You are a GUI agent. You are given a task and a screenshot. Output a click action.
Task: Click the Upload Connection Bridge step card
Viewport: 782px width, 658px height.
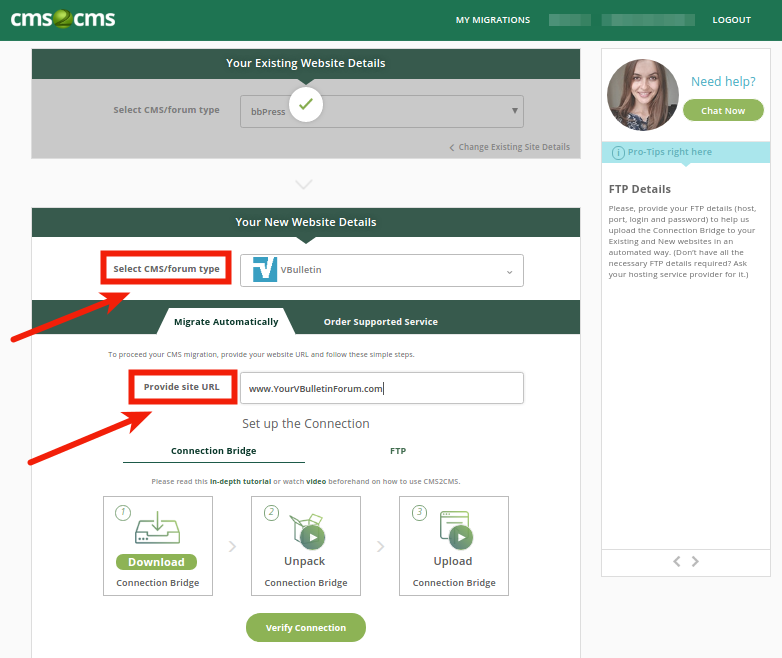pyautogui.click(x=454, y=546)
